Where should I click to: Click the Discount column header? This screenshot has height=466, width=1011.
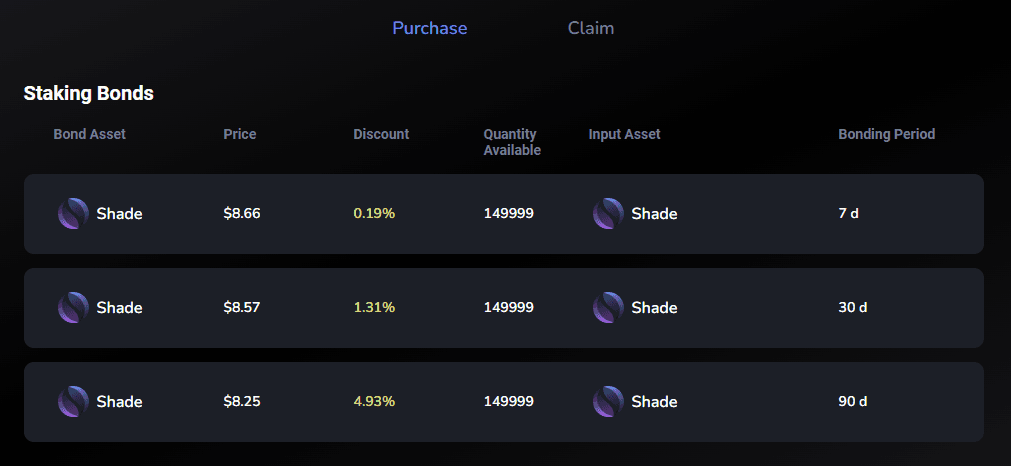point(381,134)
